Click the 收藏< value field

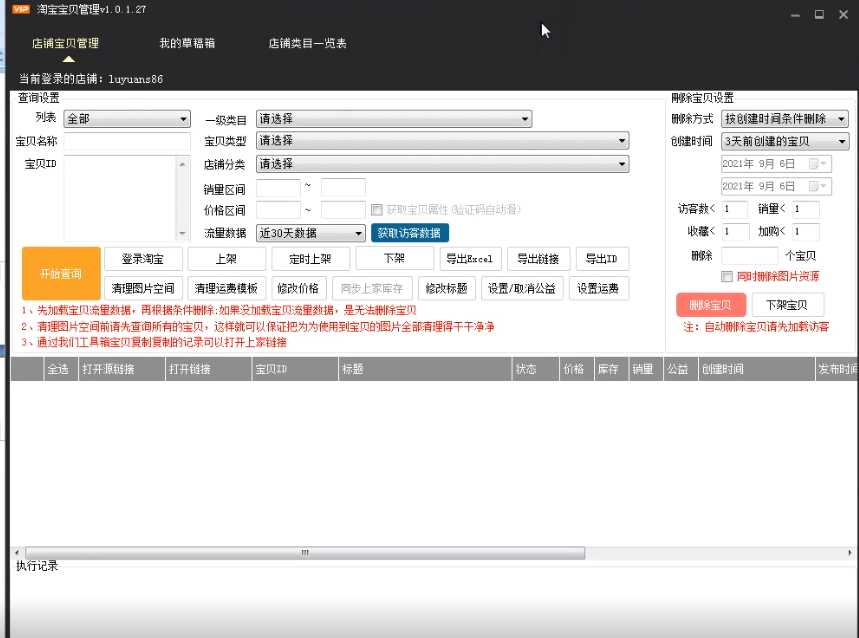[735, 232]
